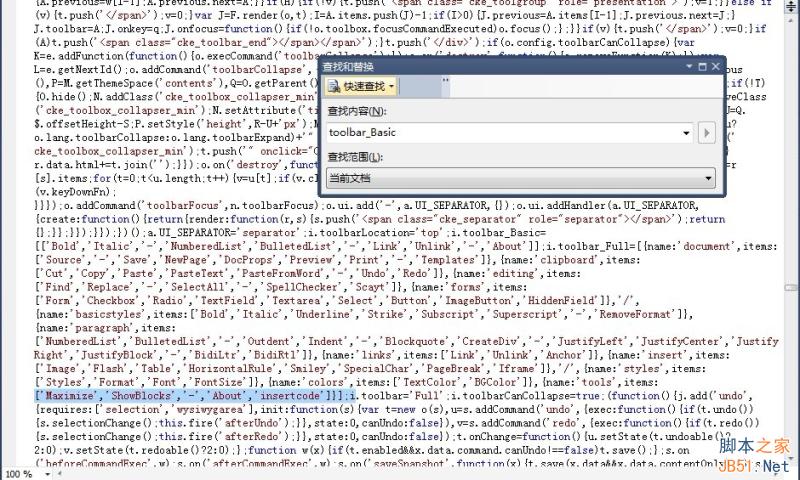Click the editor split handle at top right

pos(791,7)
